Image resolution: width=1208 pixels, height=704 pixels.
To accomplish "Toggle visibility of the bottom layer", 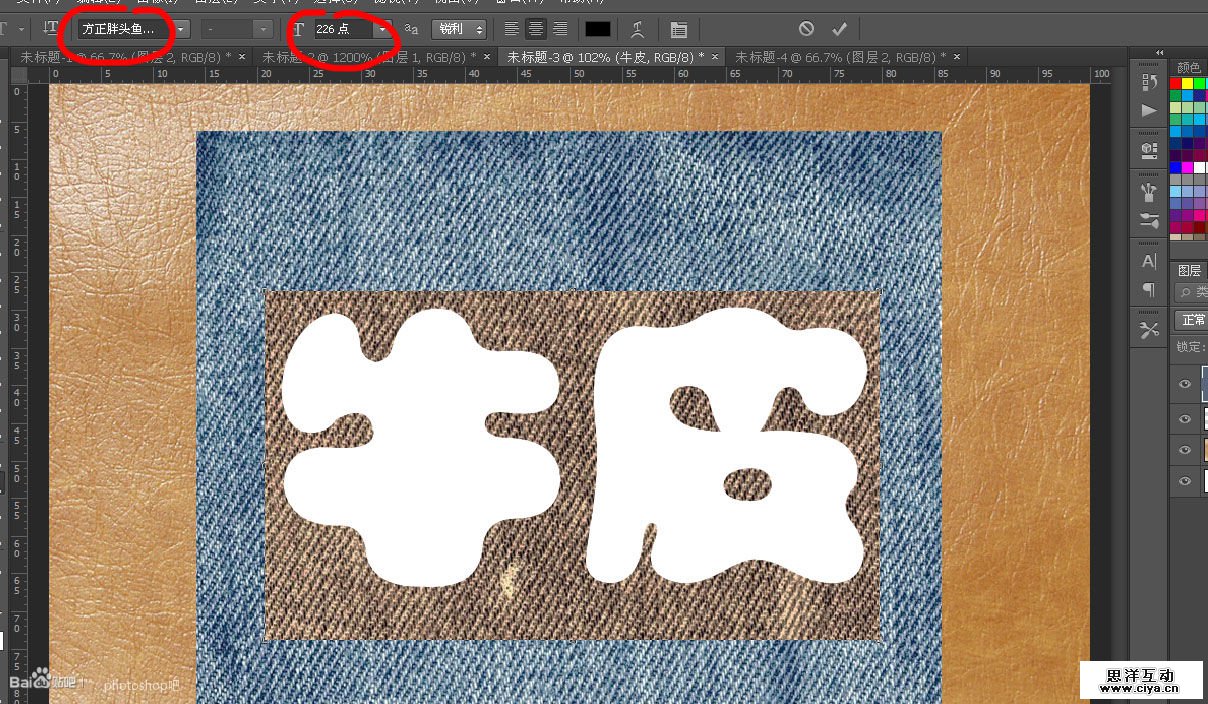I will click(1185, 481).
